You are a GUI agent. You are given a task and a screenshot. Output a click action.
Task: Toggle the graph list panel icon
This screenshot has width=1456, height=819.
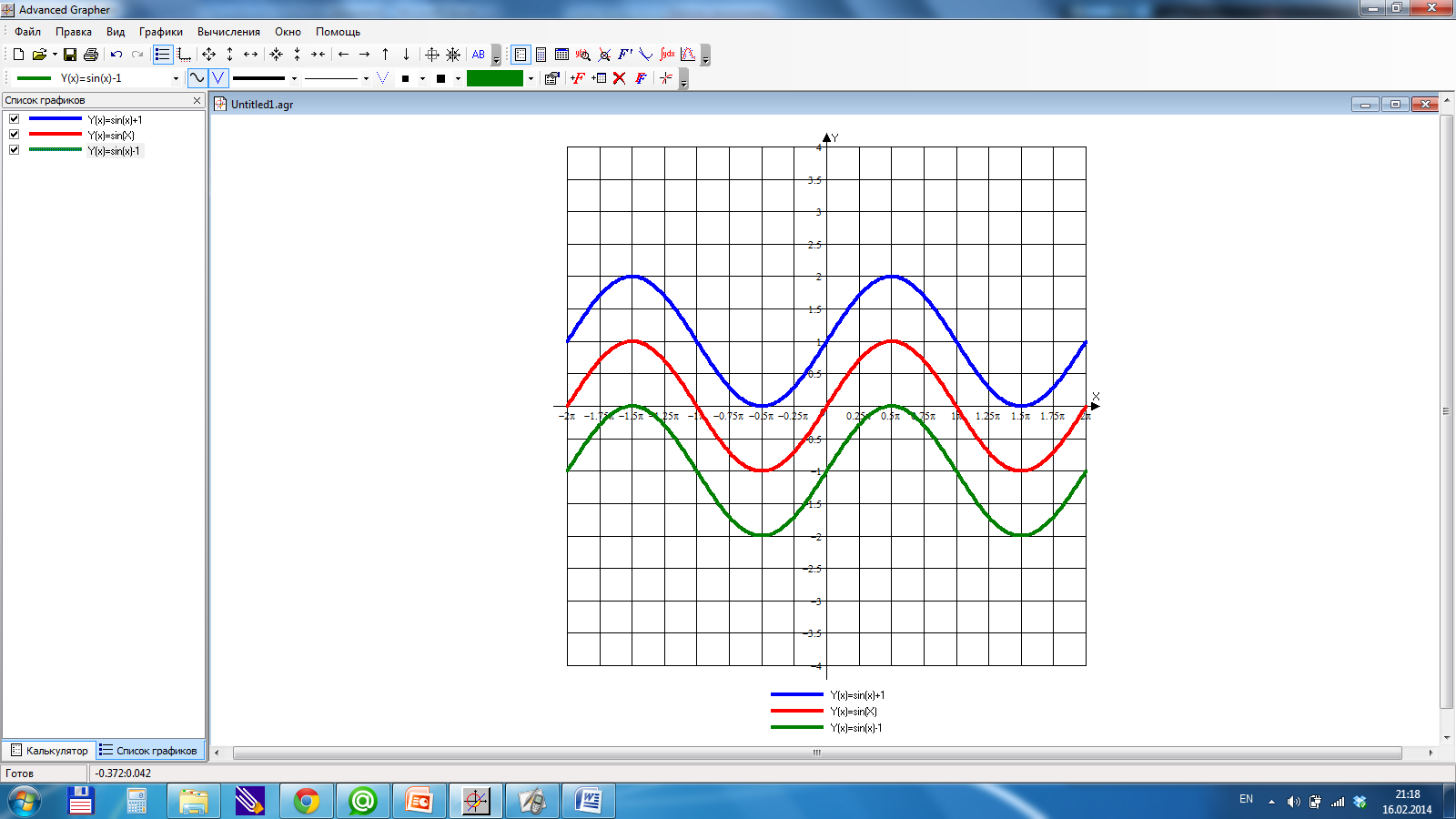tap(162, 55)
